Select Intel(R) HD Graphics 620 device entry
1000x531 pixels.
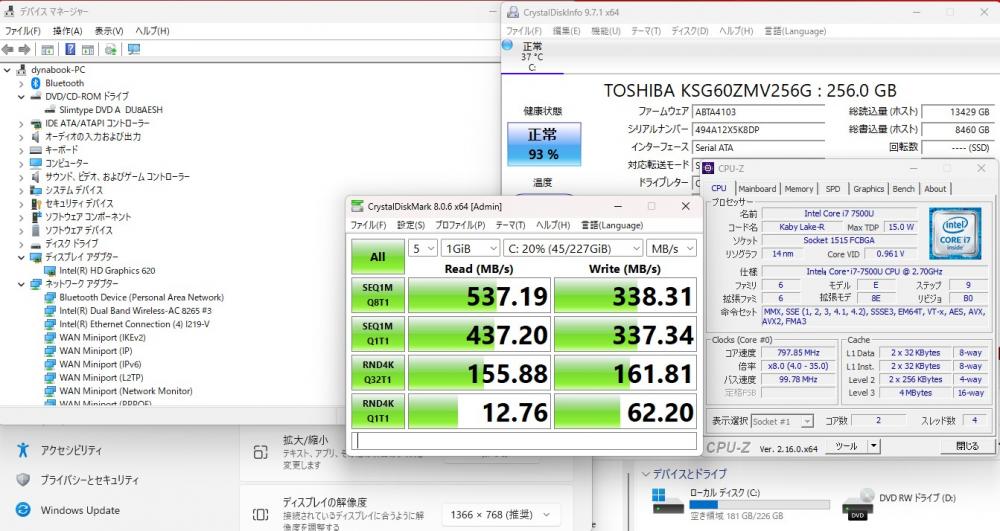(x=107, y=270)
